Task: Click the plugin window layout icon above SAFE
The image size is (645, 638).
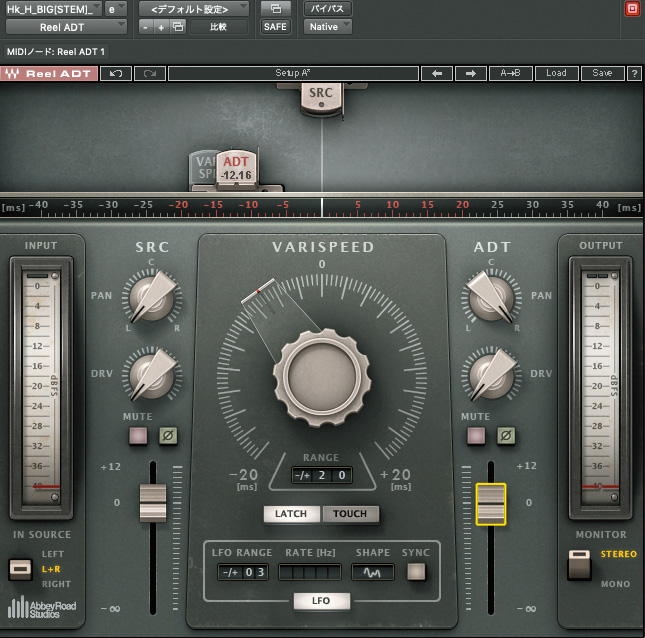Action: tap(276, 9)
